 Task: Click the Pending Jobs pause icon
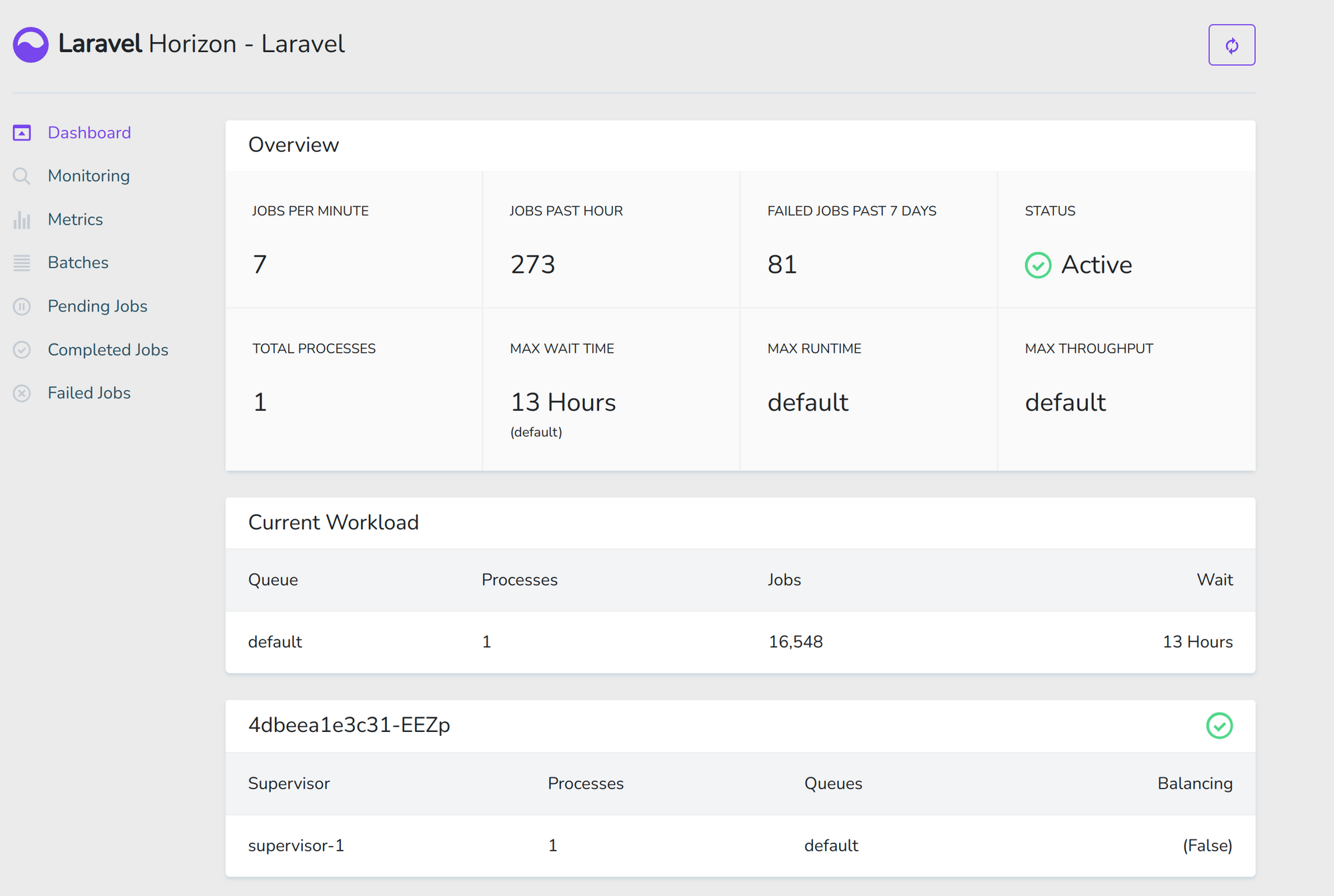click(x=22, y=306)
